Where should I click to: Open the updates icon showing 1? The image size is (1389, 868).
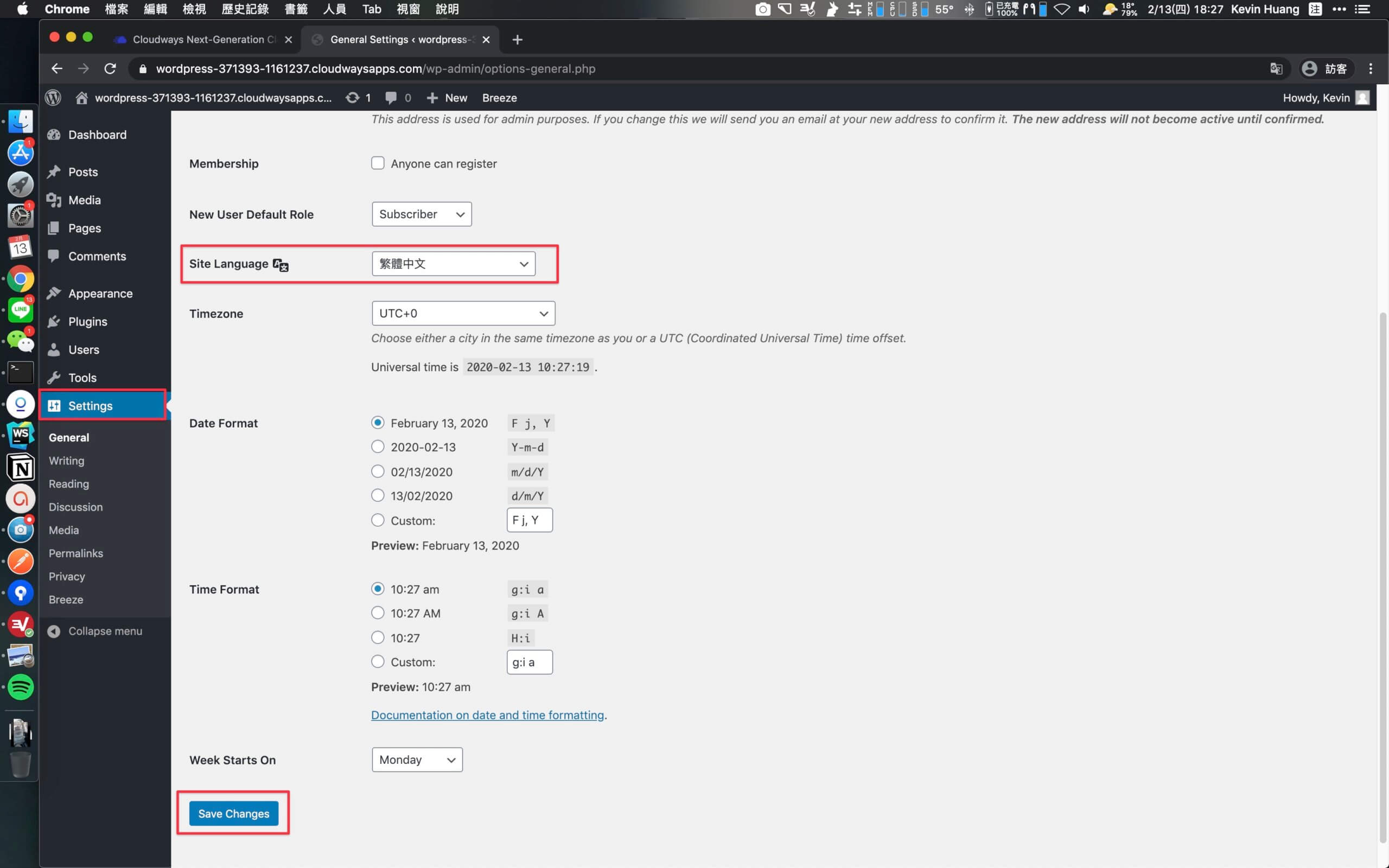coord(353,98)
